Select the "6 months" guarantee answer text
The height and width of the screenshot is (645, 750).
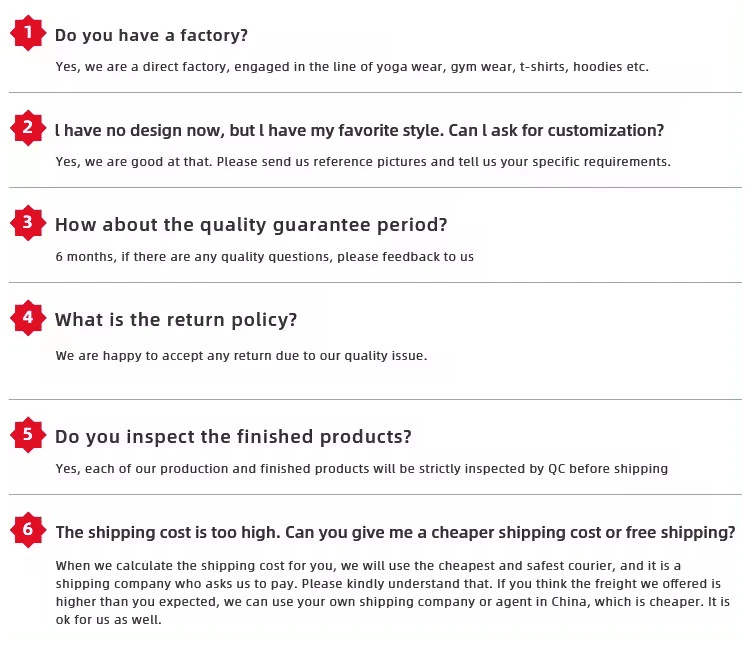(x=264, y=257)
